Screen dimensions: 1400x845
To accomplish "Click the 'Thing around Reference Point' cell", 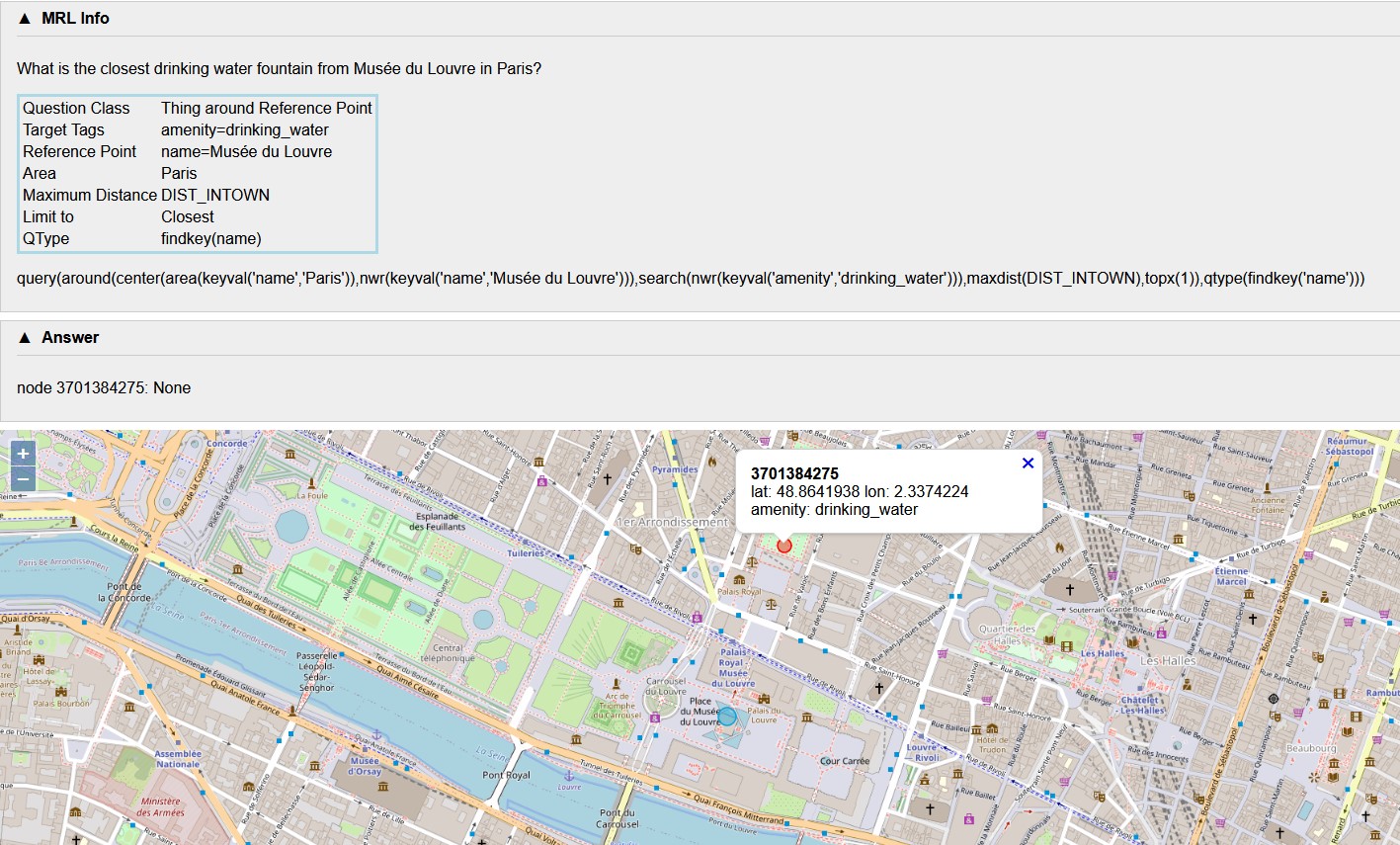I will [x=267, y=108].
